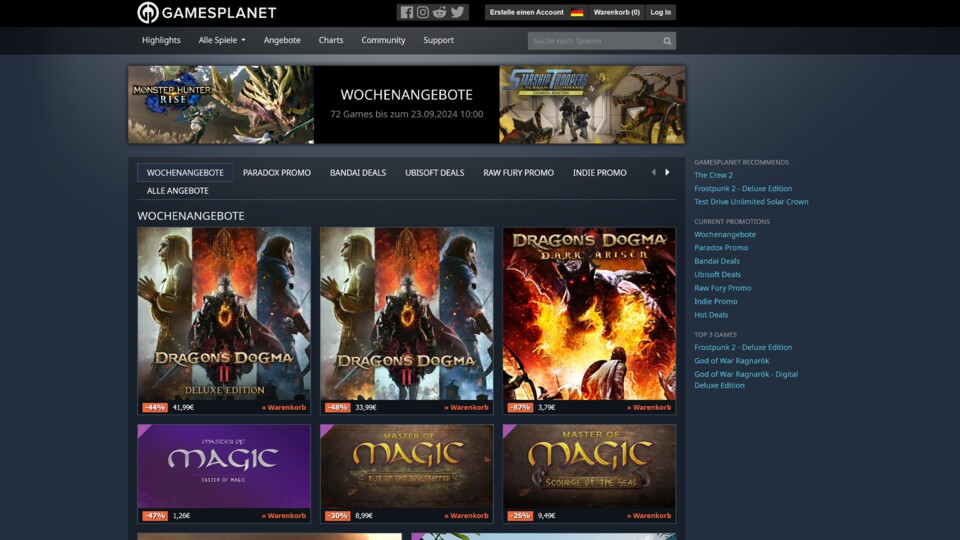The height and width of the screenshot is (540, 960).
Task: Open Ubisoft Deals in sidebar promotions
Action: point(718,274)
